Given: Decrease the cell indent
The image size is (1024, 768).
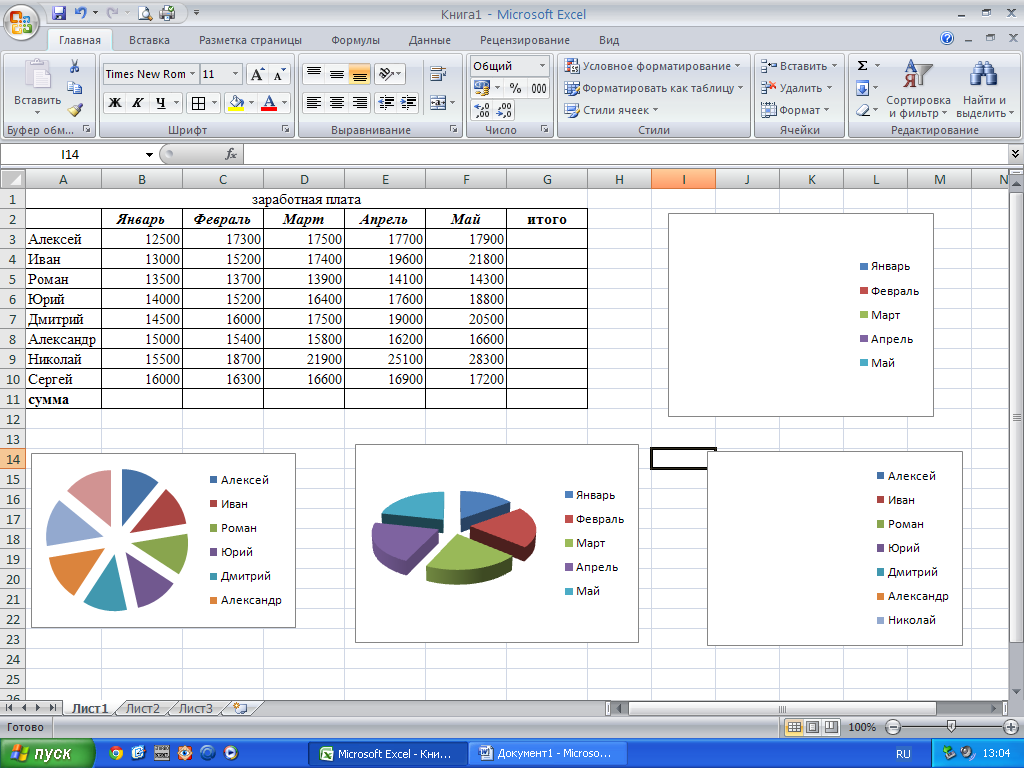Looking at the screenshot, I should [386, 103].
